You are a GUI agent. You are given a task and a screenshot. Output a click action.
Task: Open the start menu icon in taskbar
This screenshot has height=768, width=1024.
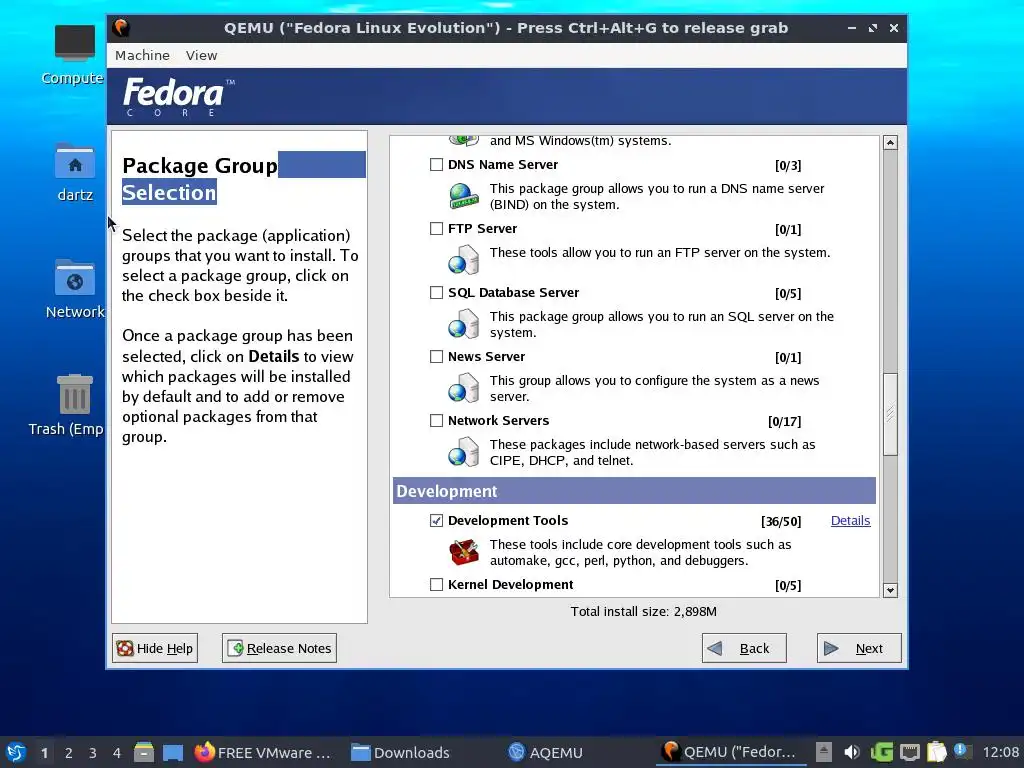pyautogui.click(x=16, y=752)
